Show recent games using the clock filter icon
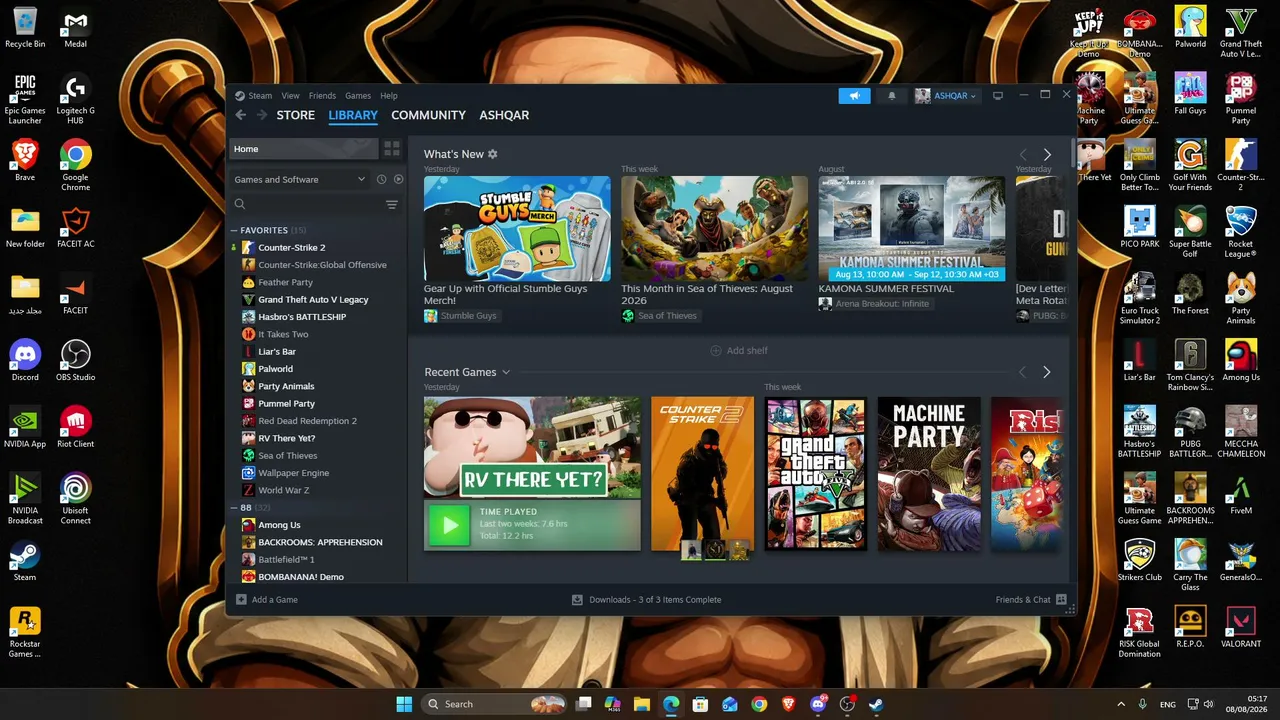The width and height of the screenshot is (1280, 720). tap(381, 179)
